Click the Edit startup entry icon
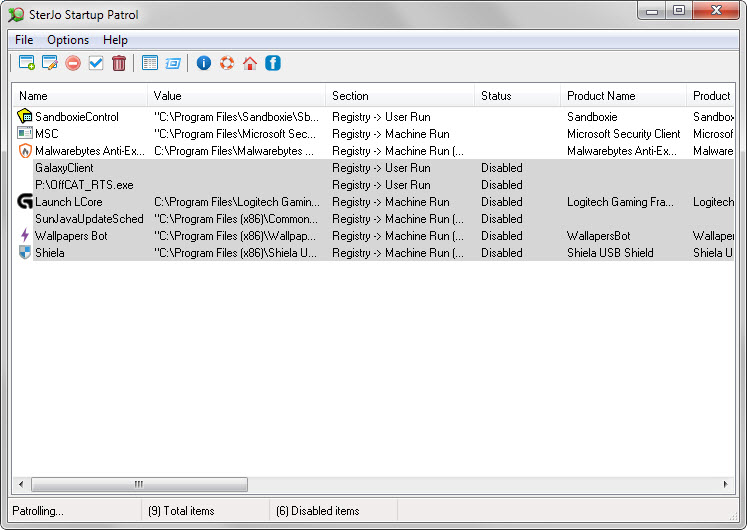 (x=50, y=63)
